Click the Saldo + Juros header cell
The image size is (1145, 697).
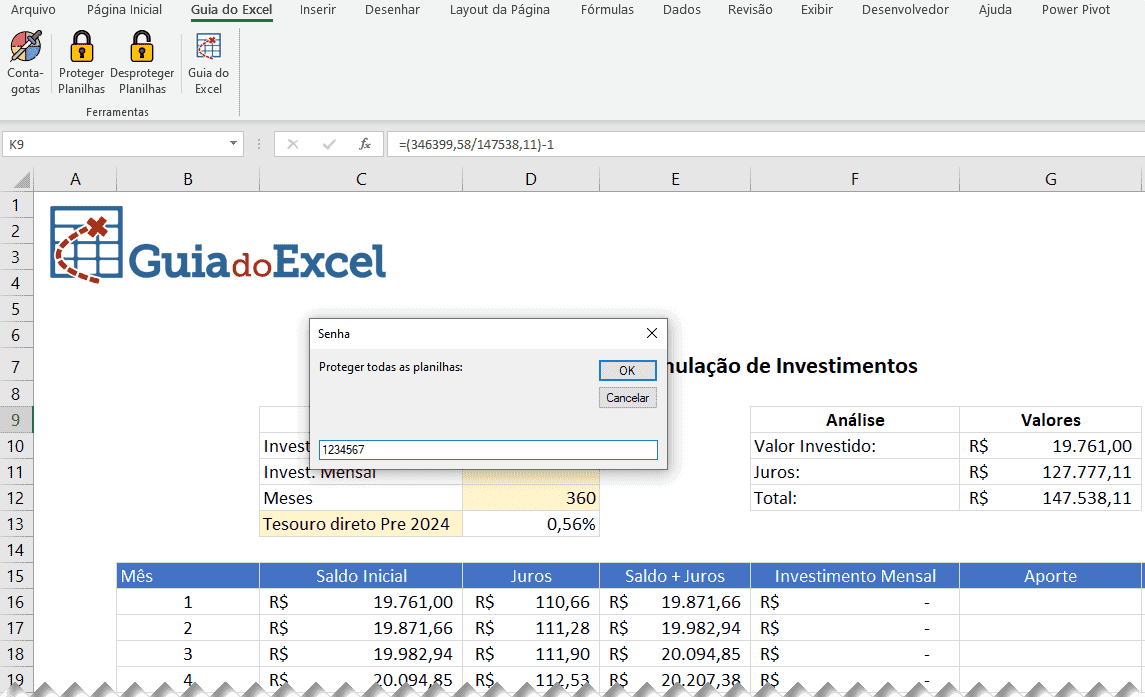675,576
